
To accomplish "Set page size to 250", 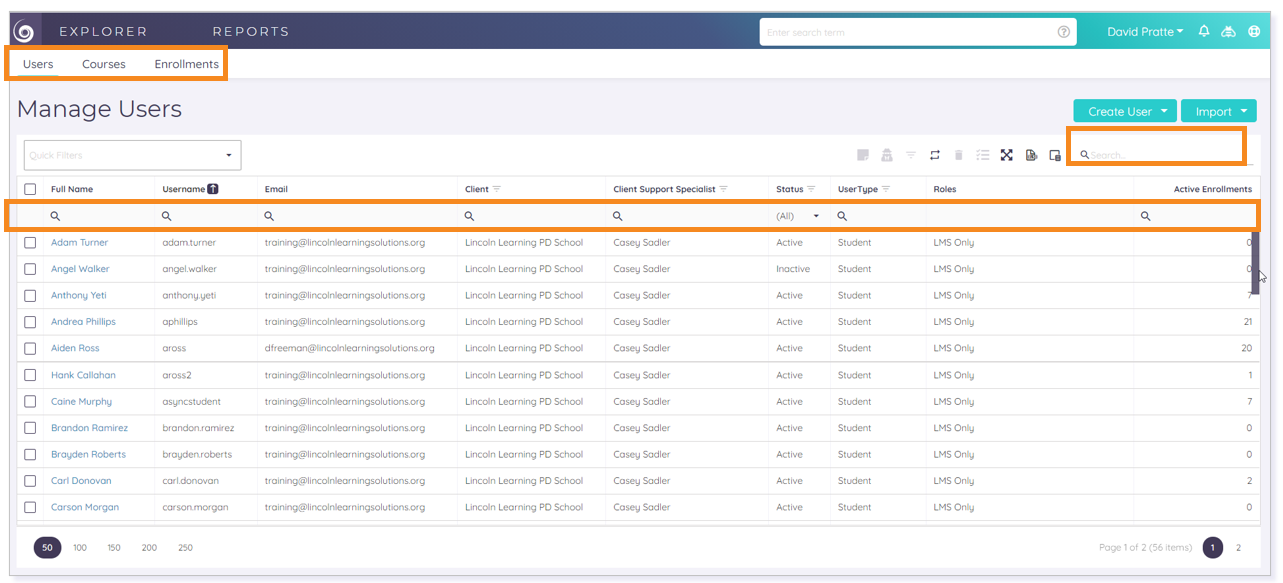I will (x=185, y=548).
